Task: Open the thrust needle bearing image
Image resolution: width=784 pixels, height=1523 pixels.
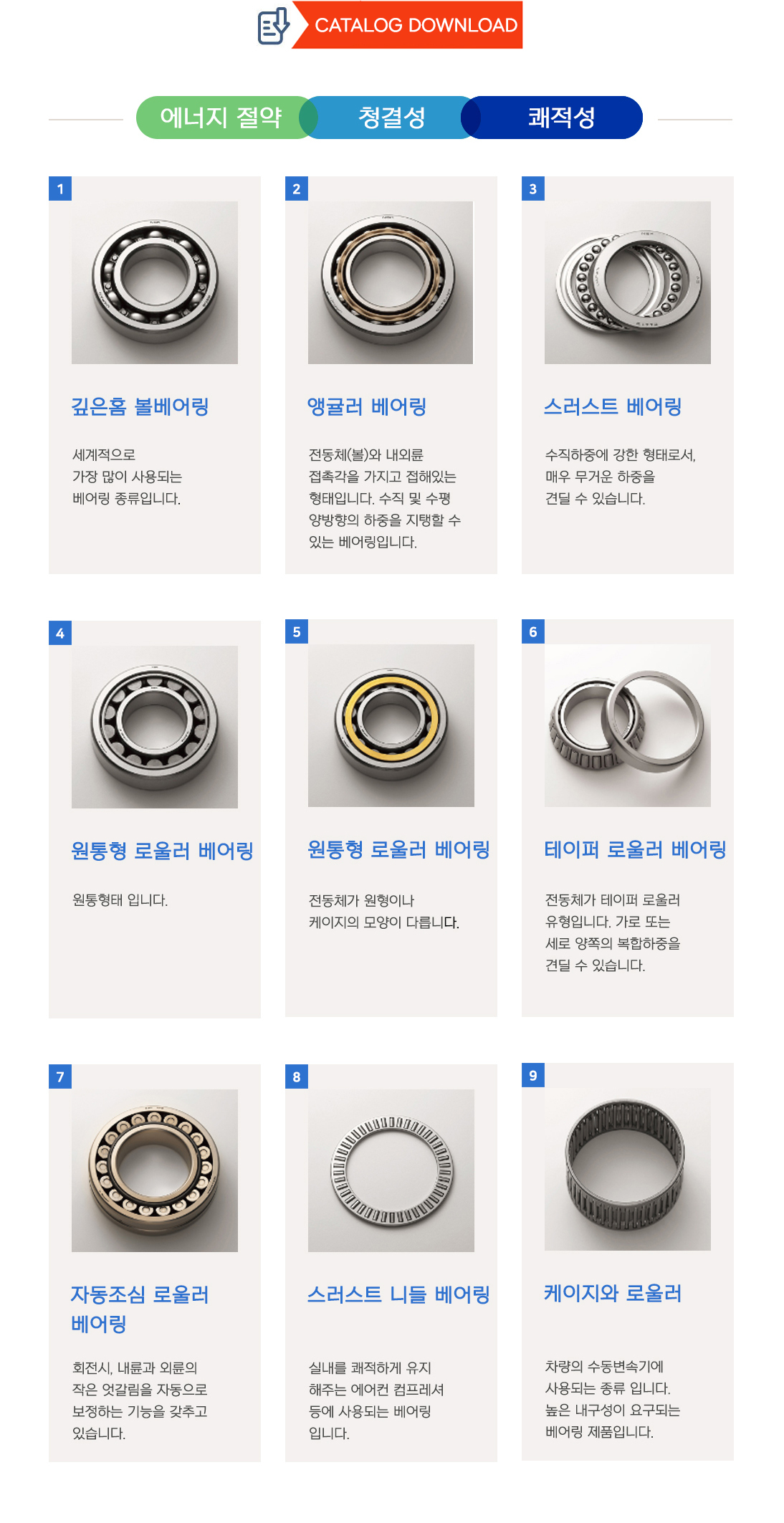Action: (x=391, y=1170)
